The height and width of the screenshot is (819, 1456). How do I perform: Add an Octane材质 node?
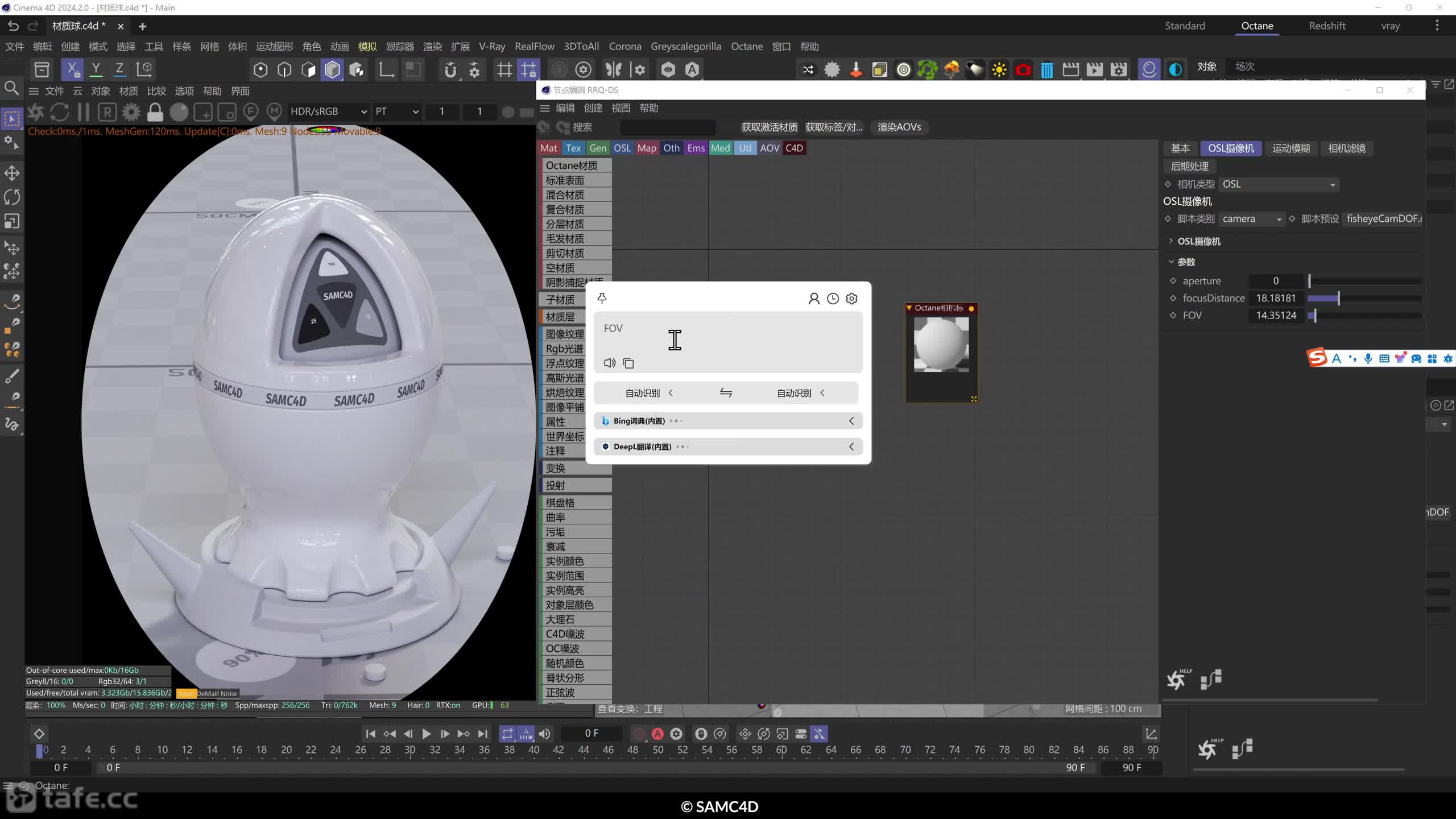(x=576, y=166)
